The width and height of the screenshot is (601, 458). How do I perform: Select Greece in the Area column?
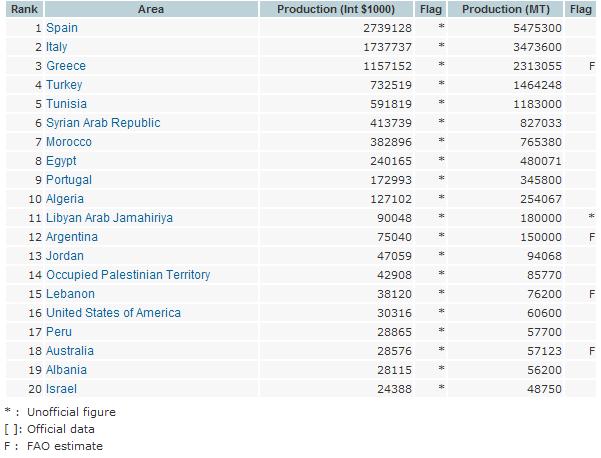pos(66,66)
